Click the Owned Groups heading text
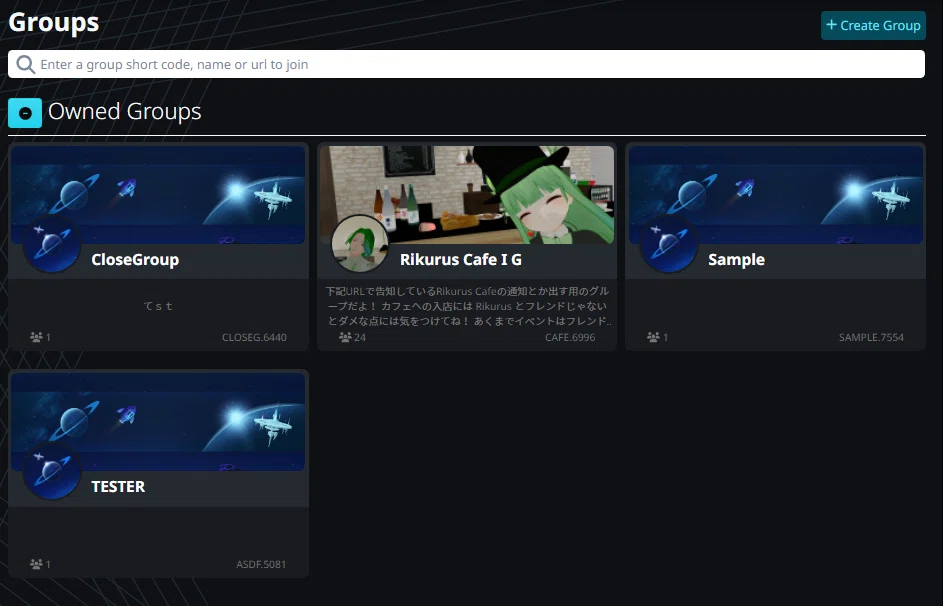 [x=124, y=112]
